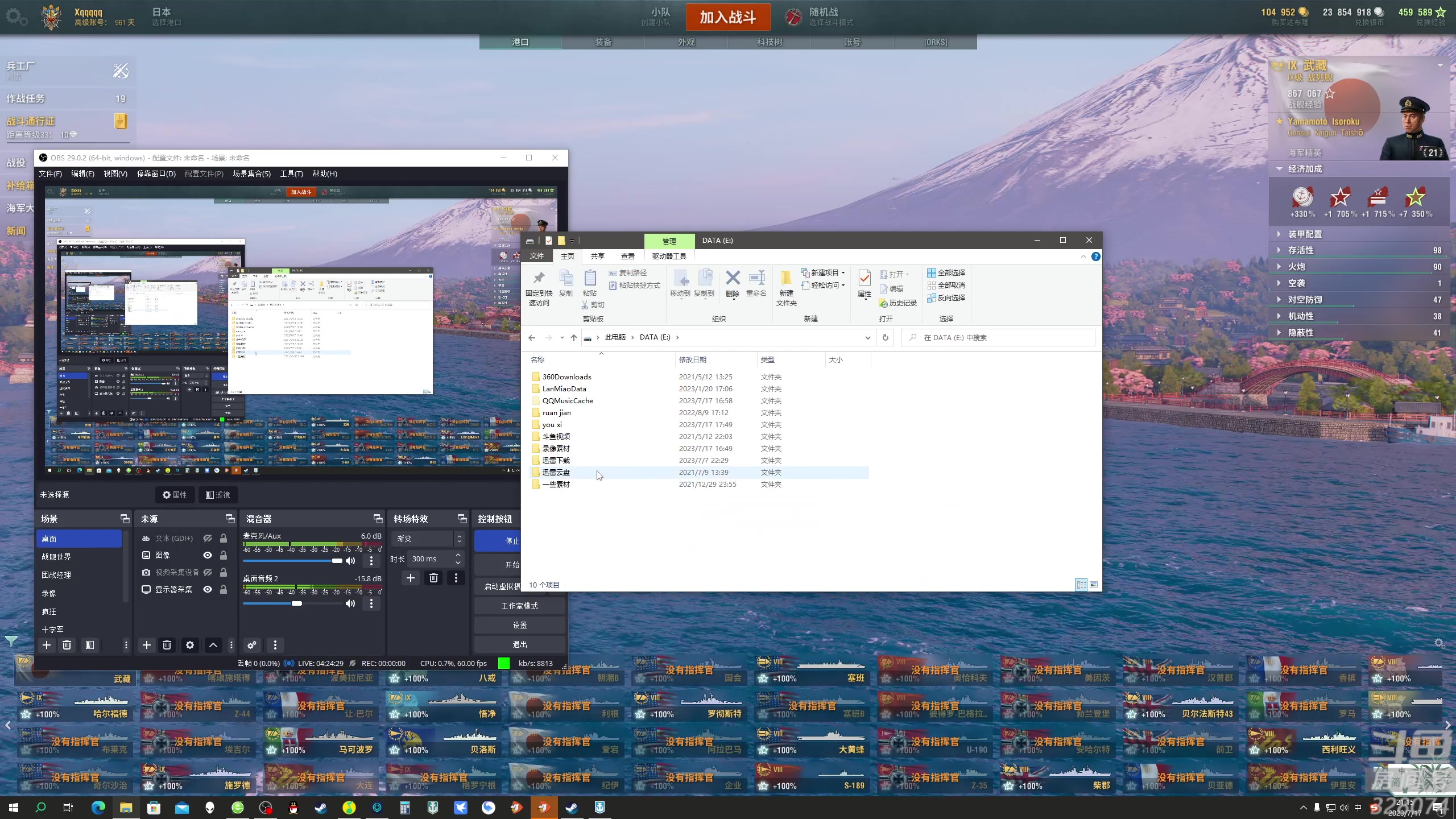Click the 工作室模式 button
The image size is (1456, 819).
click(519, 606)
